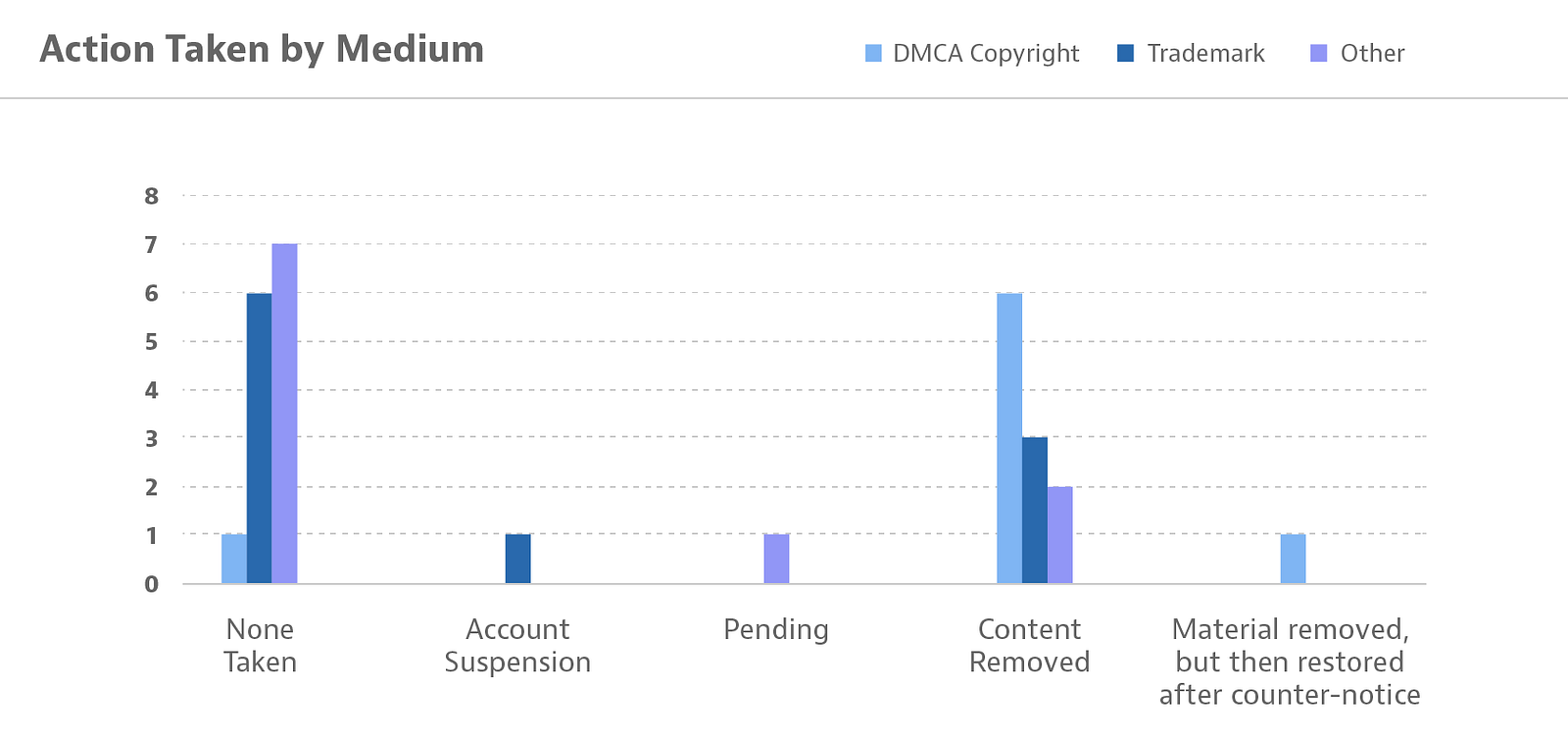Viewport: 1568px width, 737px height.
Task: Click the Other legend color square
Action: [x=1319, y=53]
